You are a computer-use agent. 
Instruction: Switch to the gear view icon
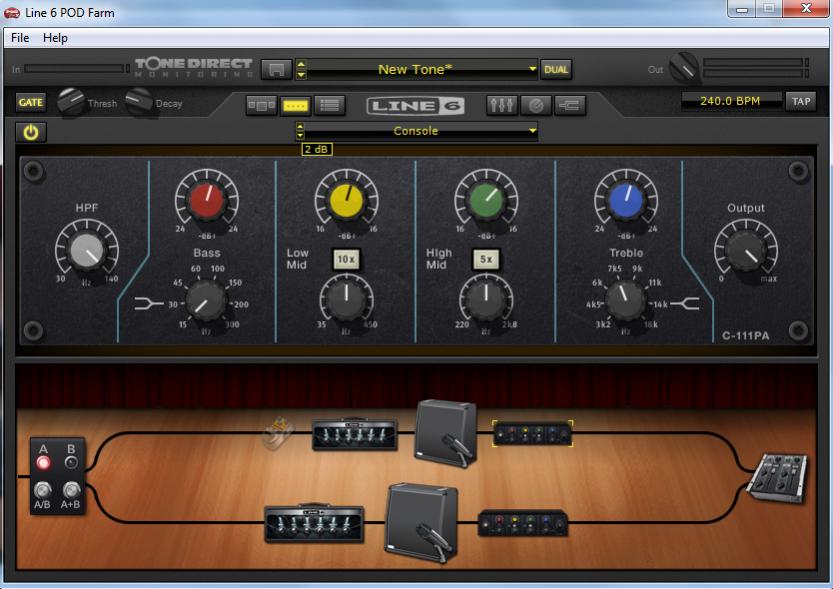click(261, 106)
